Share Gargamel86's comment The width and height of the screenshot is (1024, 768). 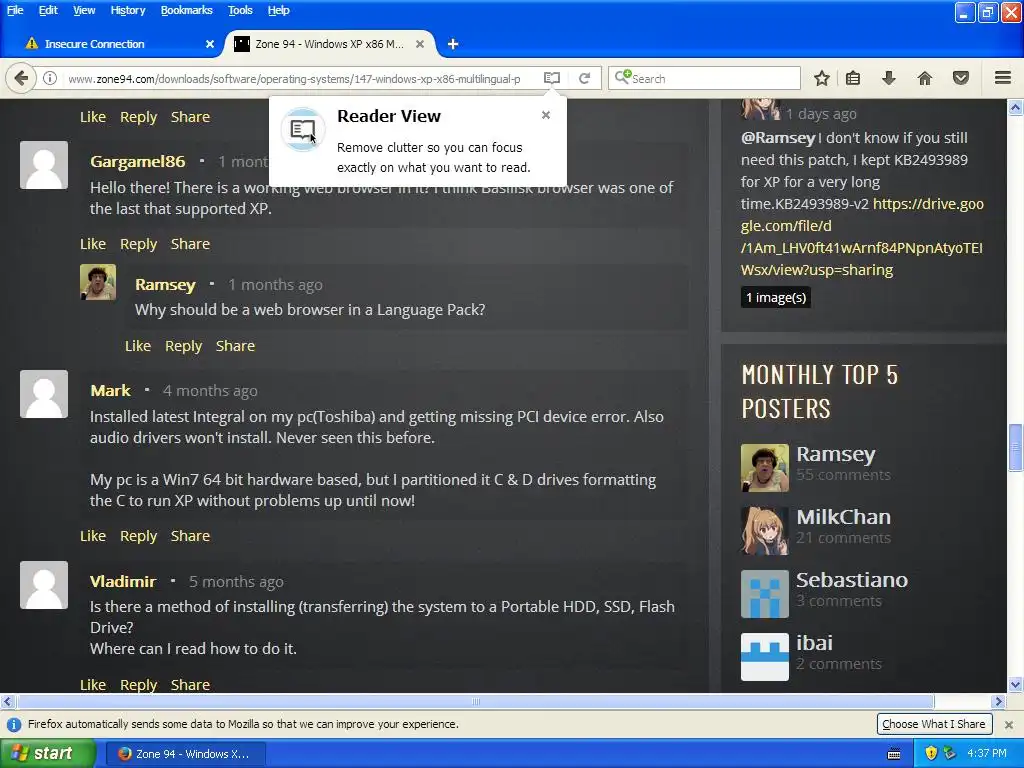pyautogui.click(x=190, y=244)
